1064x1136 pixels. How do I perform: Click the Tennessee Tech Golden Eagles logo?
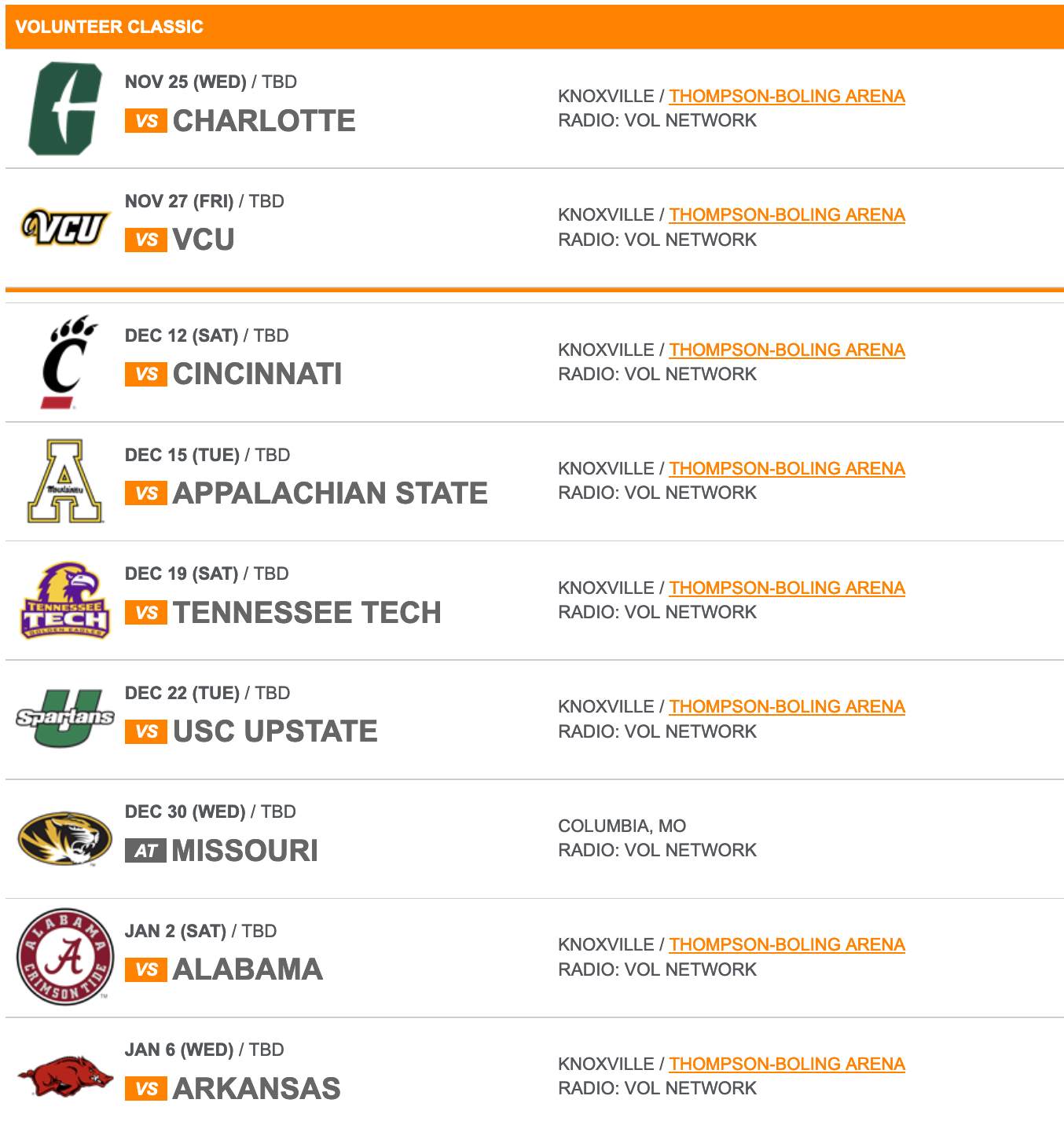(x=65, y=600)
